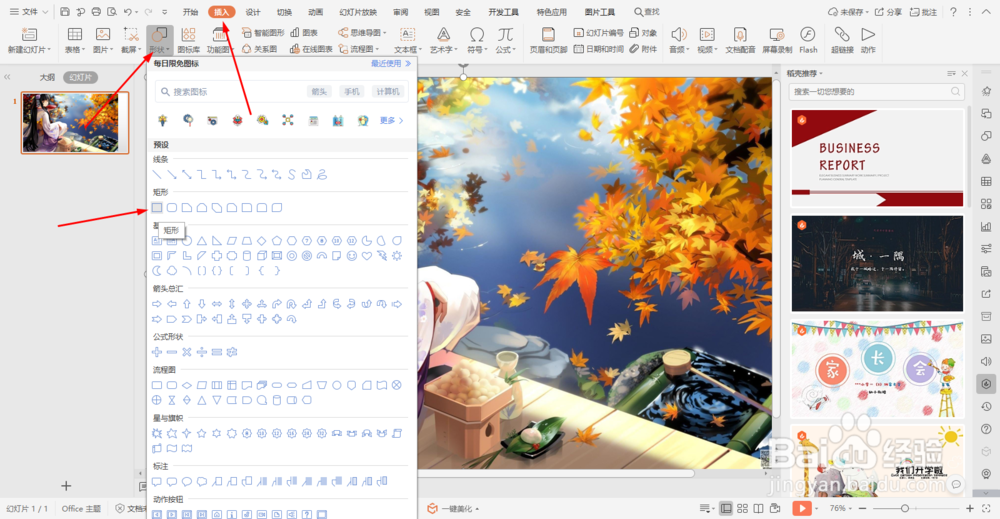The image size is (1000, 519).
Task: Click the 一键美化 one-click beautify button
Action: (x=453, y=508)
